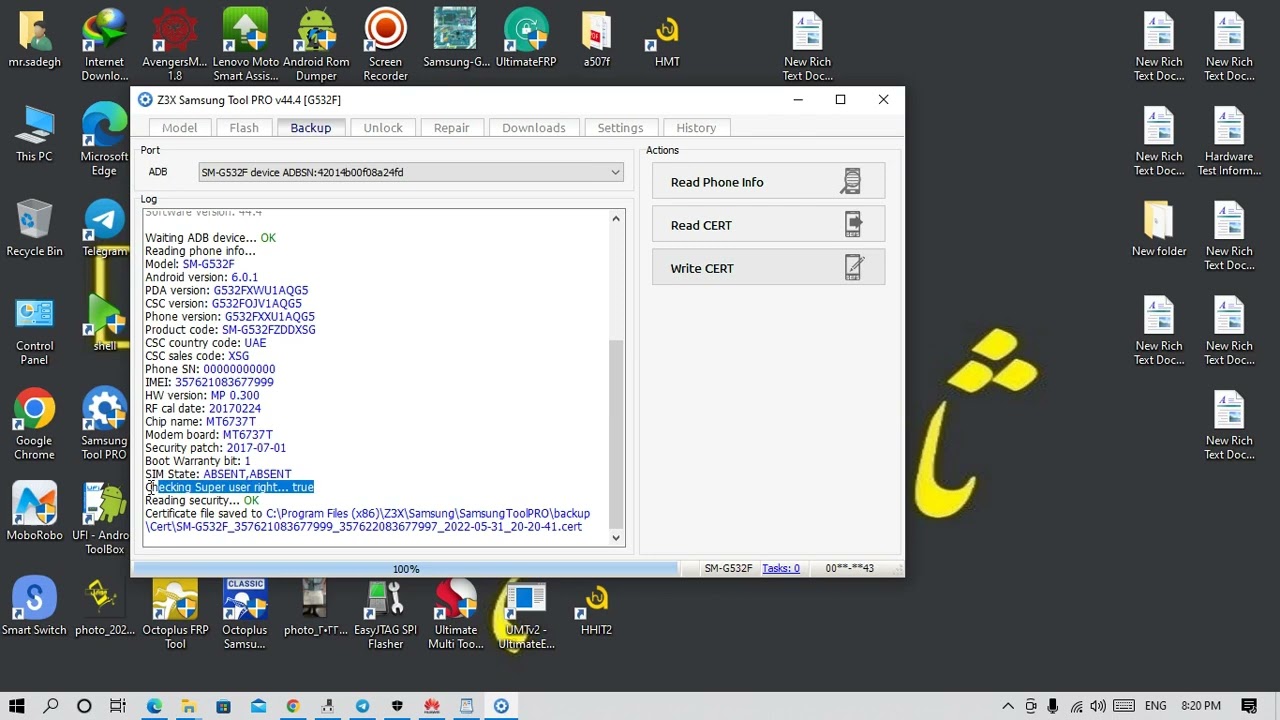Open the Windows Start menu
Viewport: 1280px width, 720px height.
coord(17,706)
